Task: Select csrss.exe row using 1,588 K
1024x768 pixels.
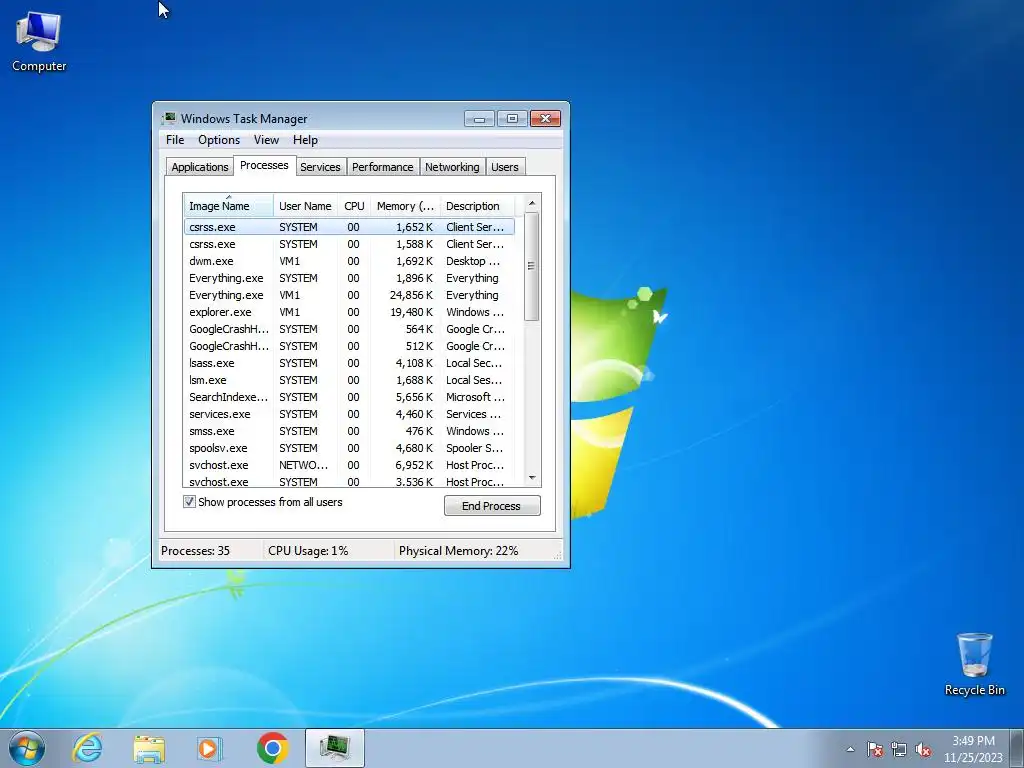Action: 349,244
